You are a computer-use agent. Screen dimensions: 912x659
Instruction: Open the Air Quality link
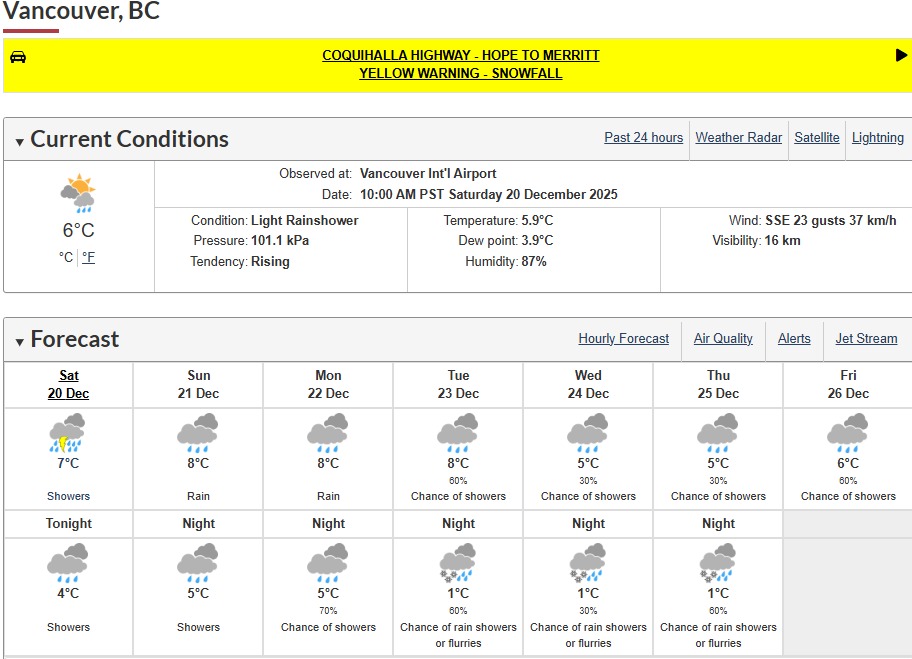(723, 339)
